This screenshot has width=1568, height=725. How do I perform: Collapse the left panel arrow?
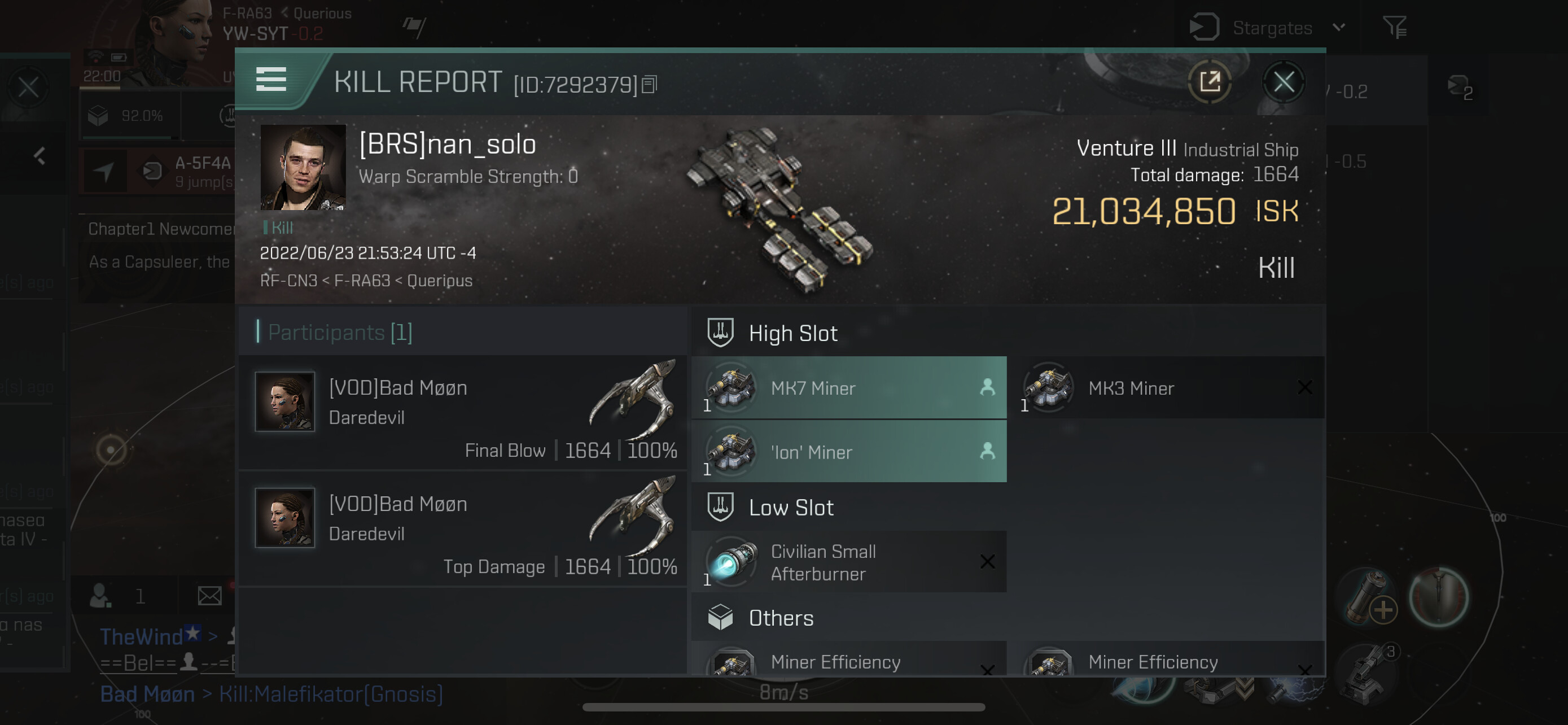[40, 156]
